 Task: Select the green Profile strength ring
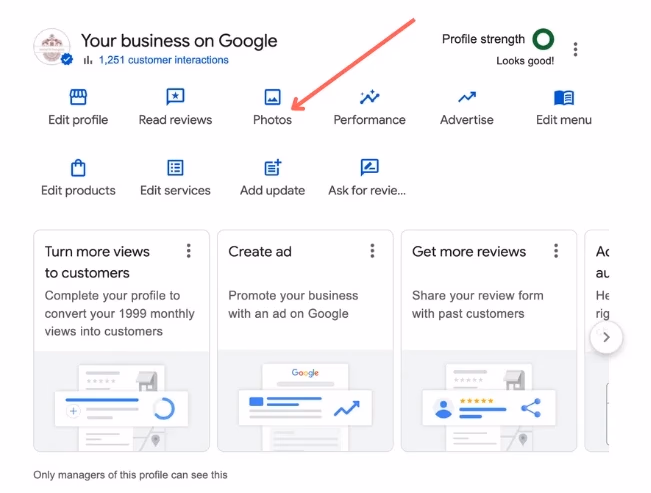click(x=543, y=39)
